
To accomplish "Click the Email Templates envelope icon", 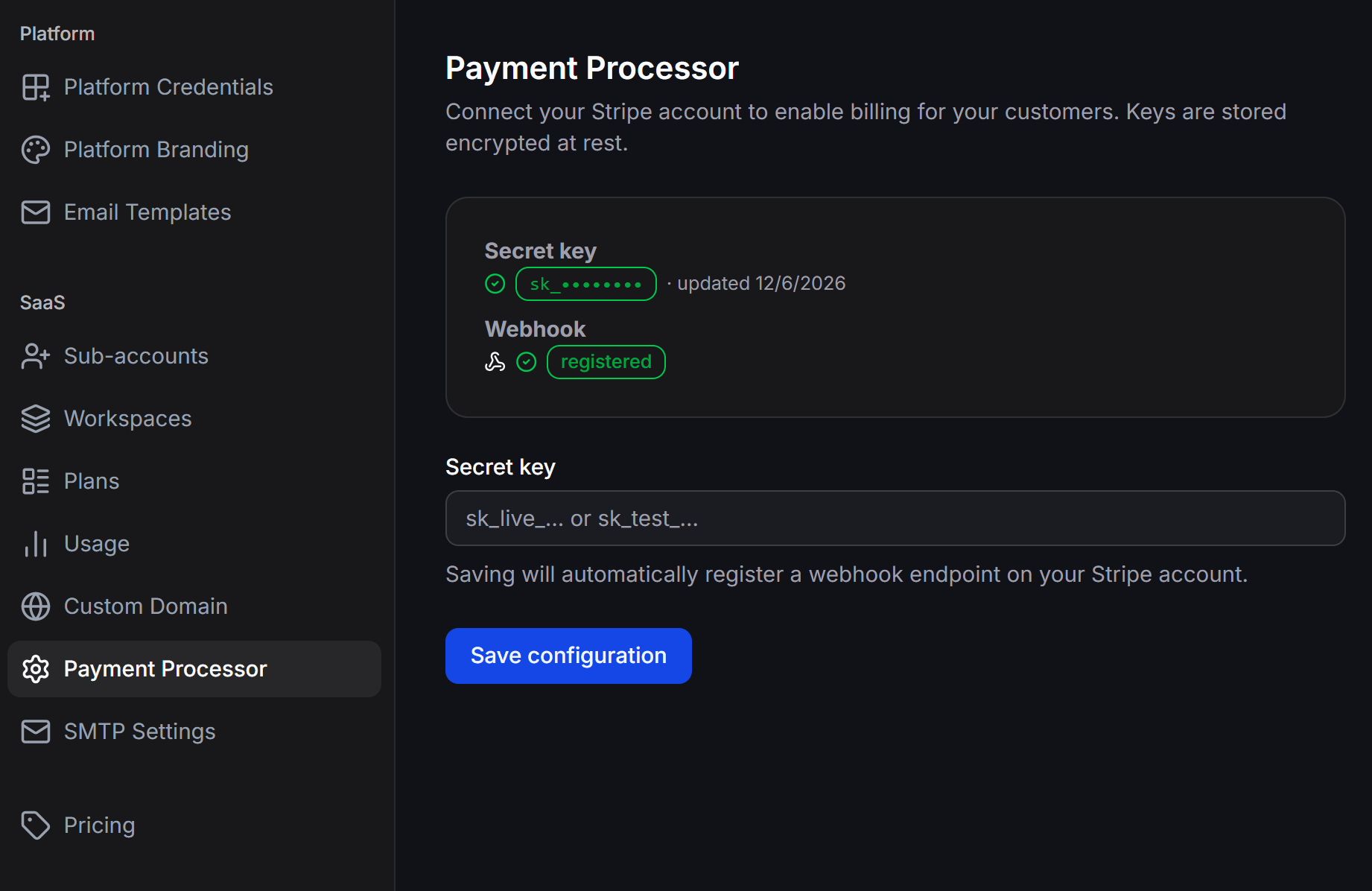I will (36, 212).
